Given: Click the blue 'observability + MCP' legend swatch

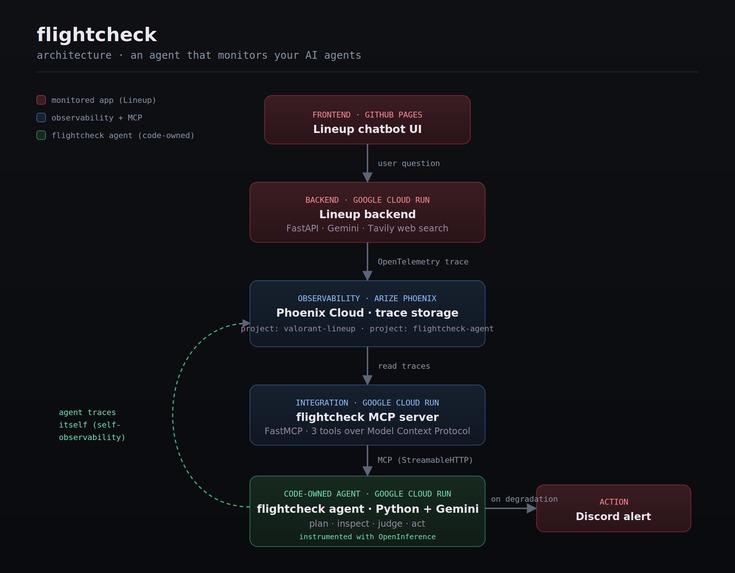Looking at the screenshot, I should tap(41, 118).
